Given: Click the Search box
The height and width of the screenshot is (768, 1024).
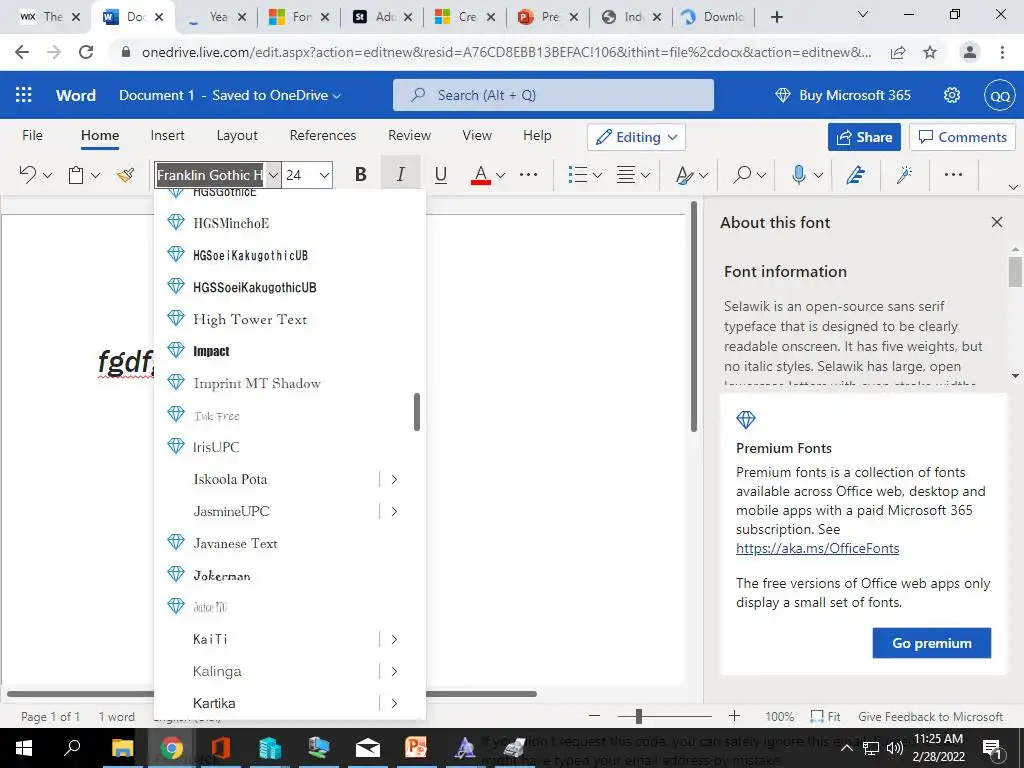Looking at the screenshot, I should [553, 95].
